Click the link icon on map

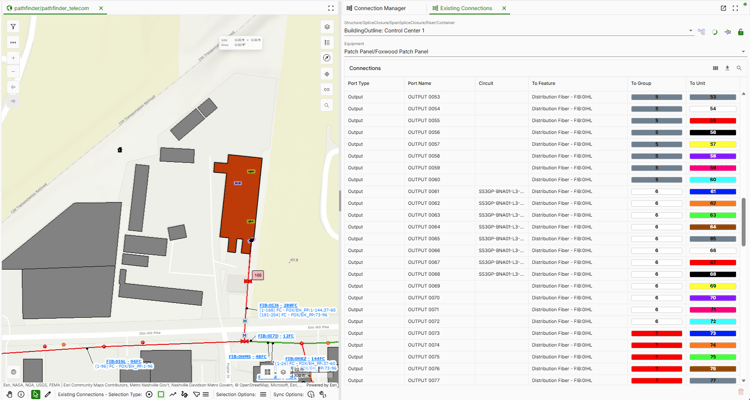coord(327,89)
